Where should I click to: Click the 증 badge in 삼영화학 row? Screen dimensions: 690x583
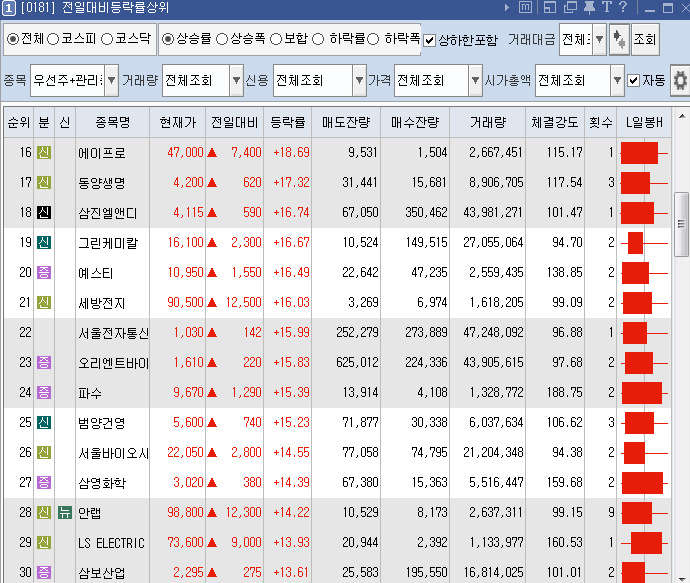tap(44, 483)
